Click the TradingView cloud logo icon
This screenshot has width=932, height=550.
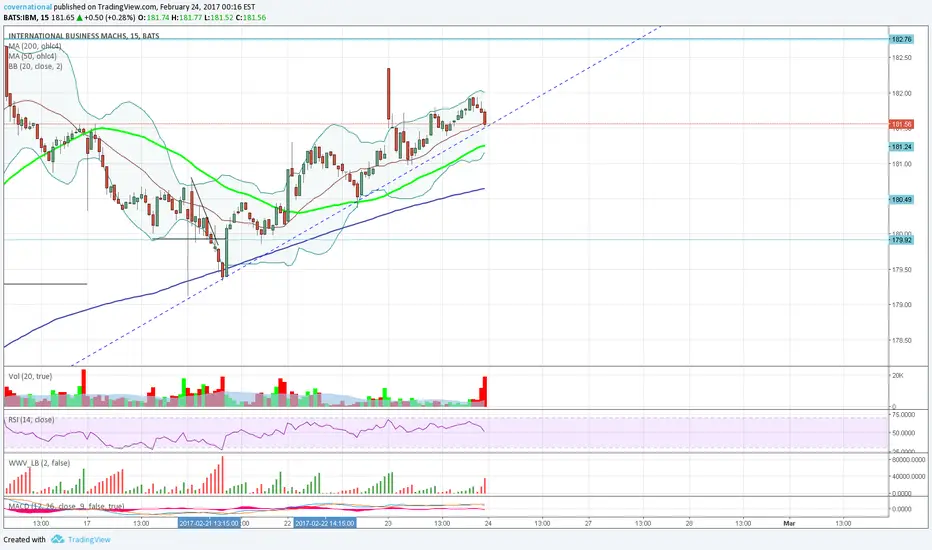[x=57, y=539]
